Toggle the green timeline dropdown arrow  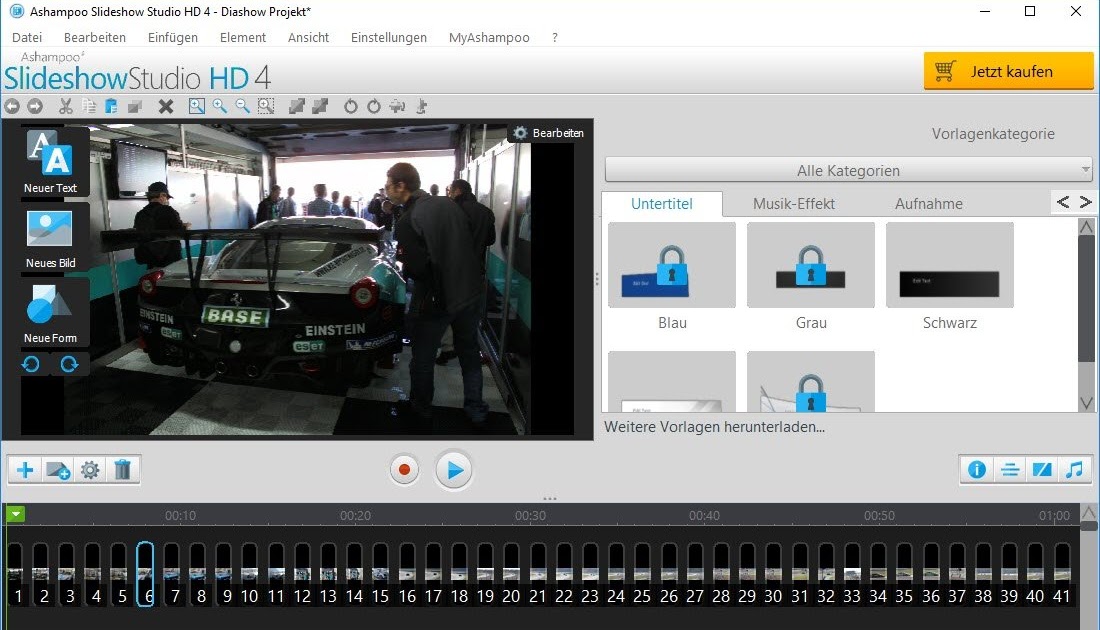15,514
